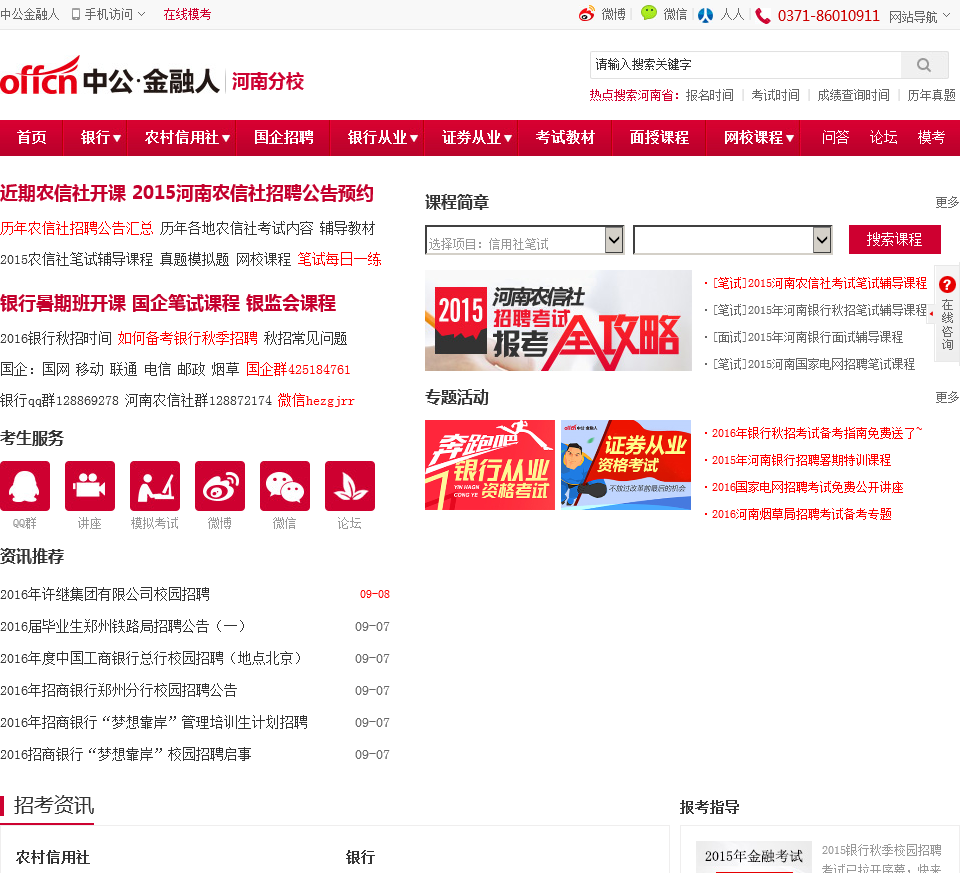Viewport: 960px width, 873px height.
Task: Open 2016年度中国工商银行总行校园招聘 news
Action: (151, 658)
